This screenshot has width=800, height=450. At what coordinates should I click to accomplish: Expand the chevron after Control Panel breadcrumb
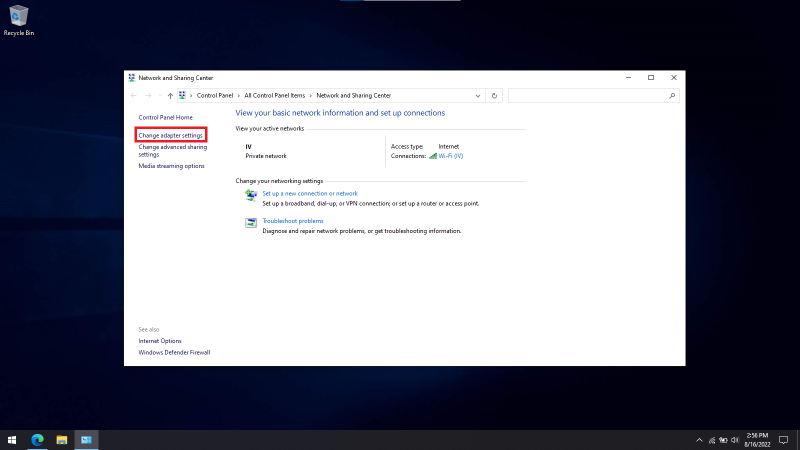pyautogui.click(x=239, y=96)
